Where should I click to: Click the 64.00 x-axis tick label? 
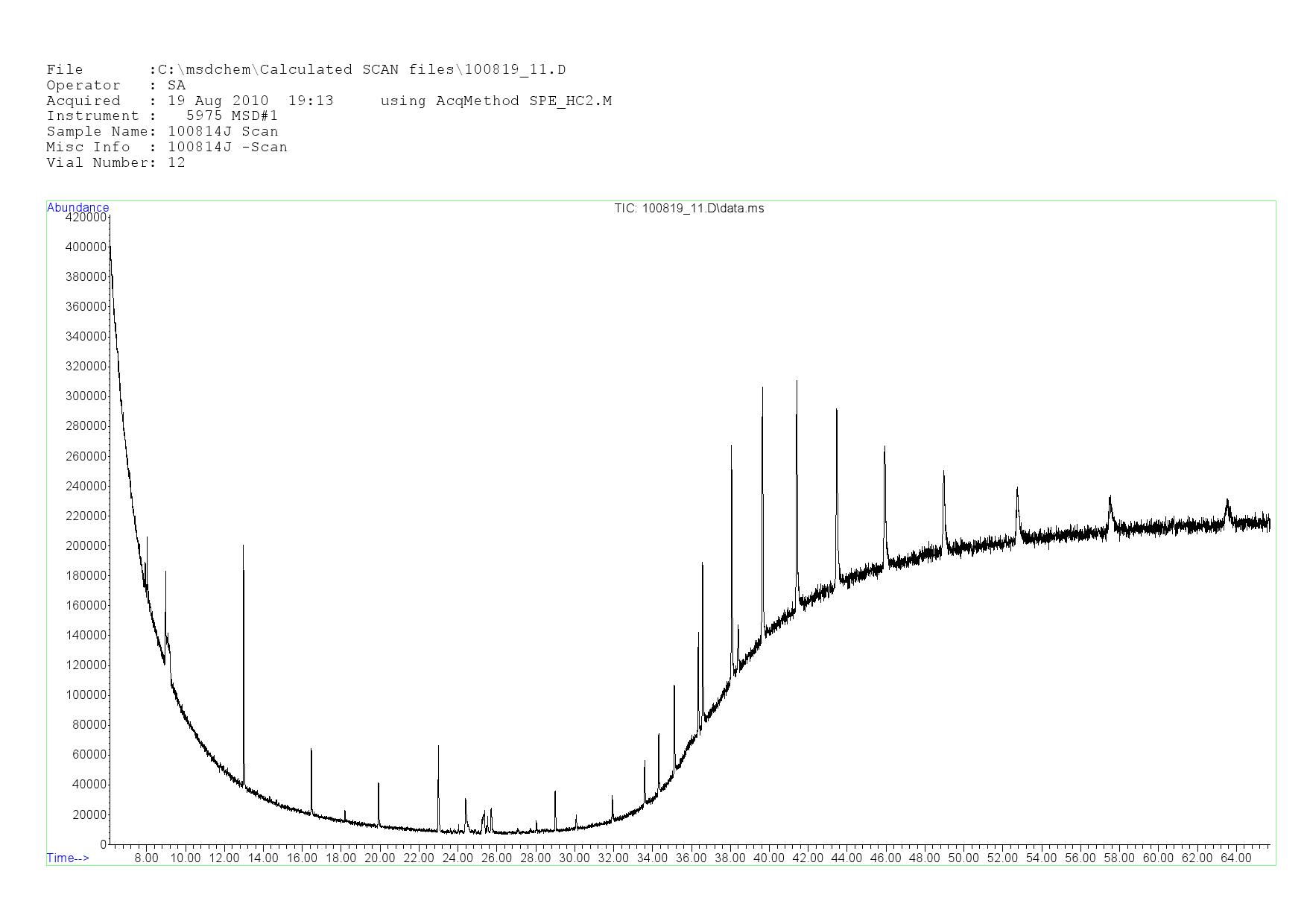pyautogui.click(x=1235, y=858)
